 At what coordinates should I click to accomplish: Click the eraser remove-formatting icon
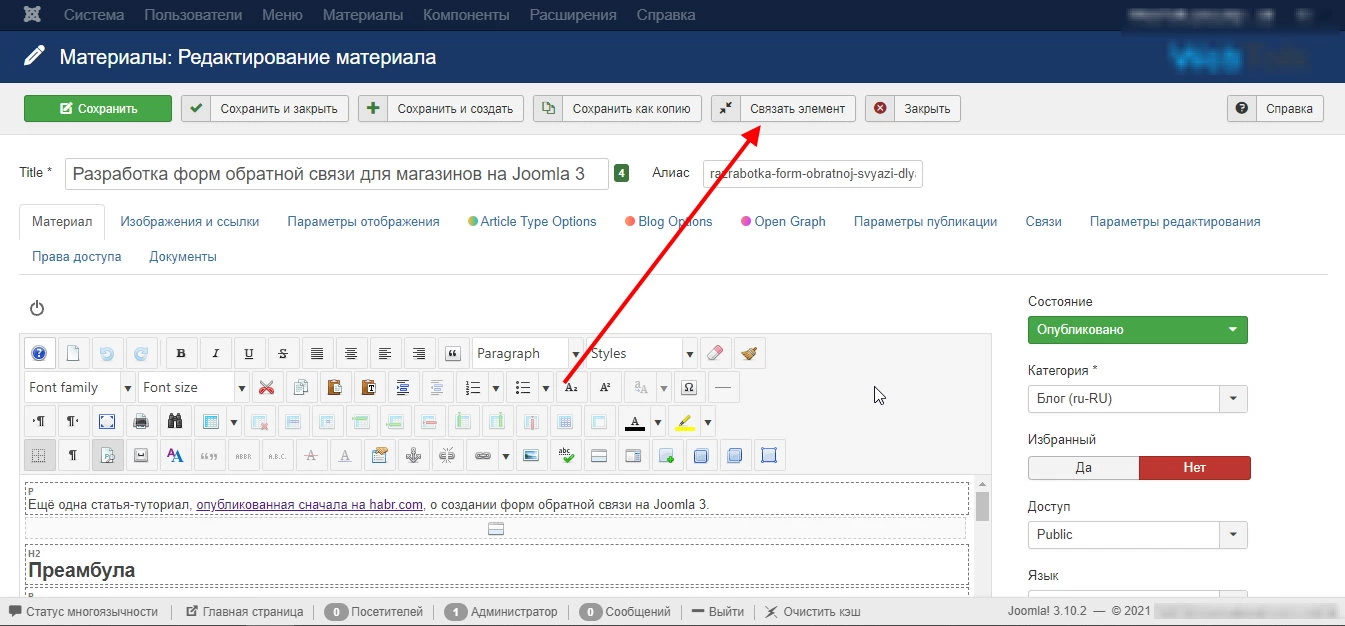(714, 353)
